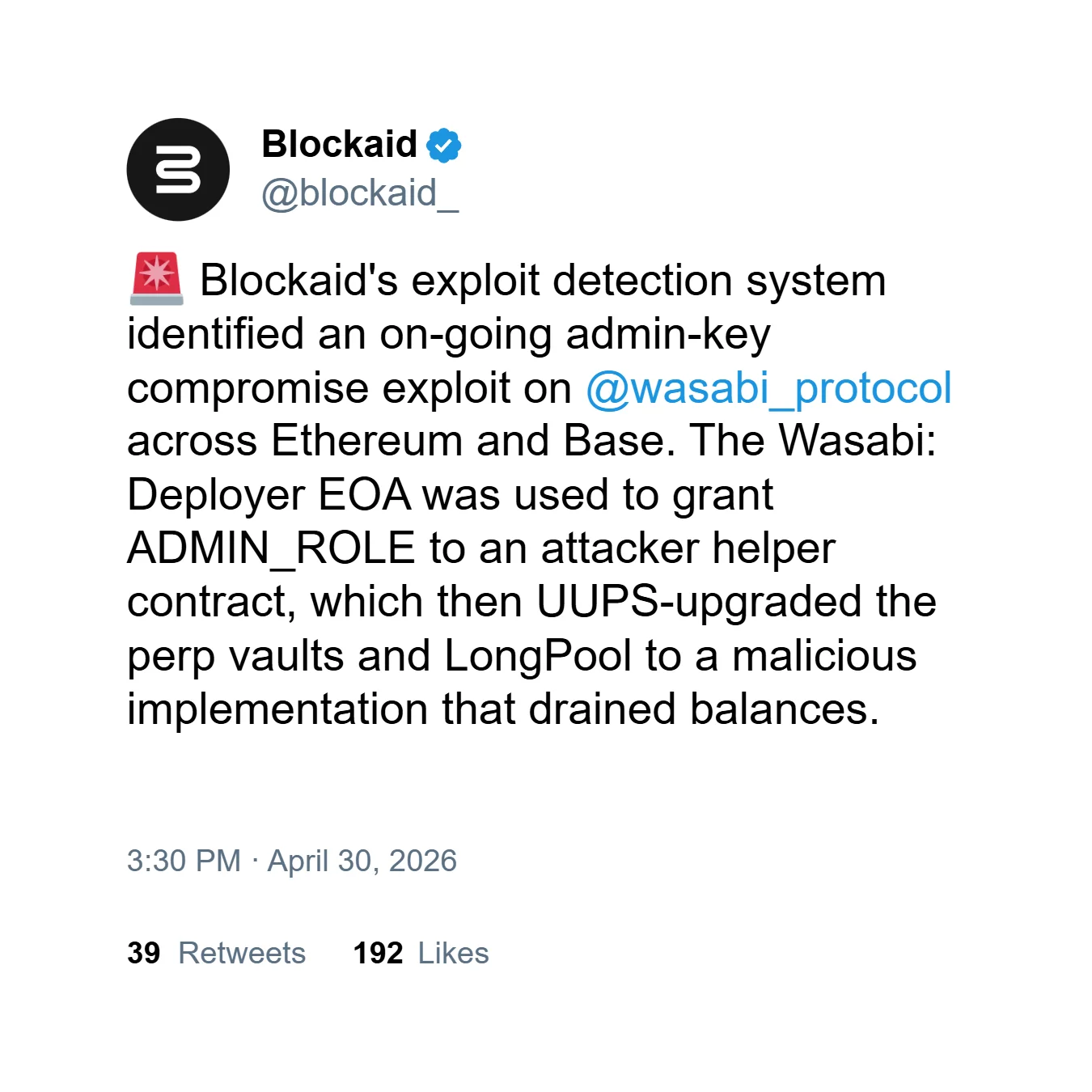1092x1092 pixels.
Task: Click the red siren emoji
Action: tap(156, 279)
